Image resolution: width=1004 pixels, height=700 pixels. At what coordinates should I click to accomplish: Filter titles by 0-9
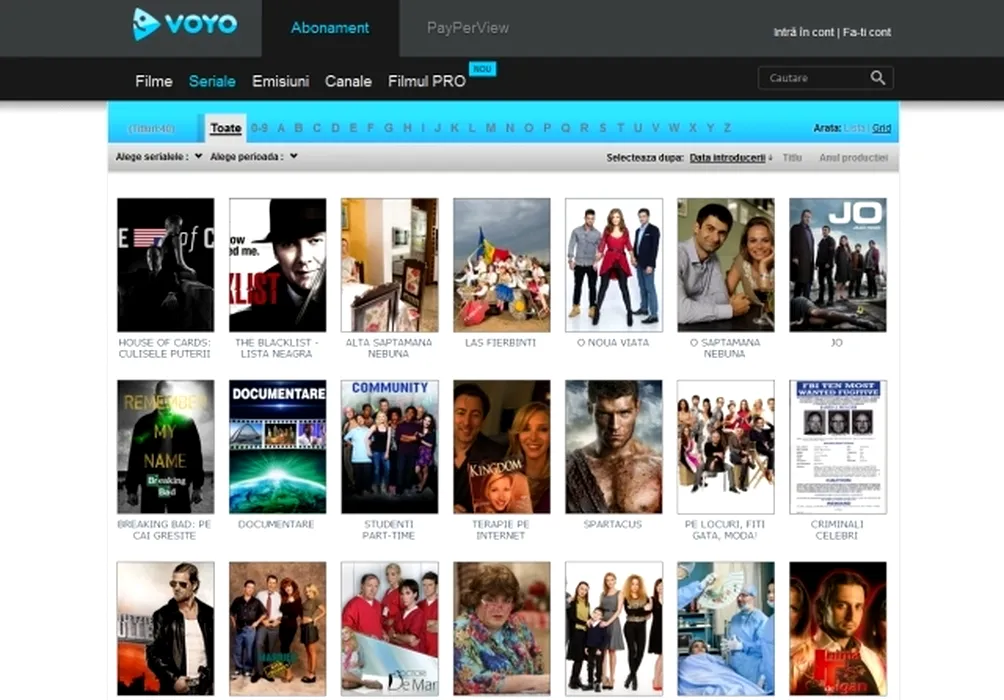coord(259,128)
